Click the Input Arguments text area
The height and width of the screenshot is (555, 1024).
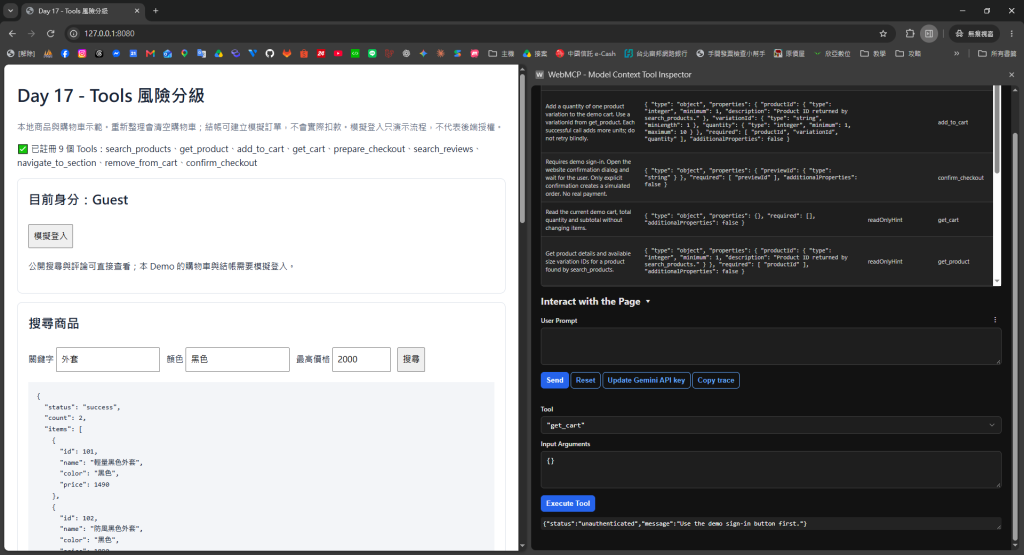(771, 469)
